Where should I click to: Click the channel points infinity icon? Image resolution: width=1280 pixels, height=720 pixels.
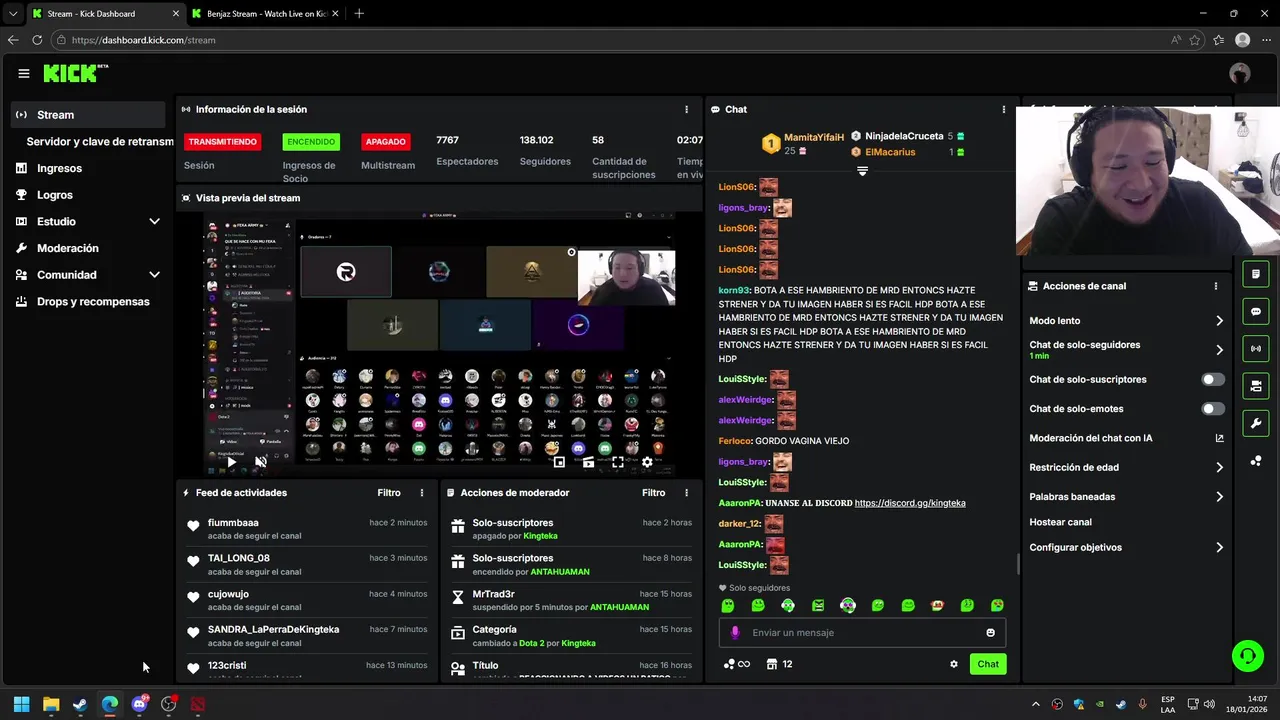pyautogui.click(x=736, y=664)
